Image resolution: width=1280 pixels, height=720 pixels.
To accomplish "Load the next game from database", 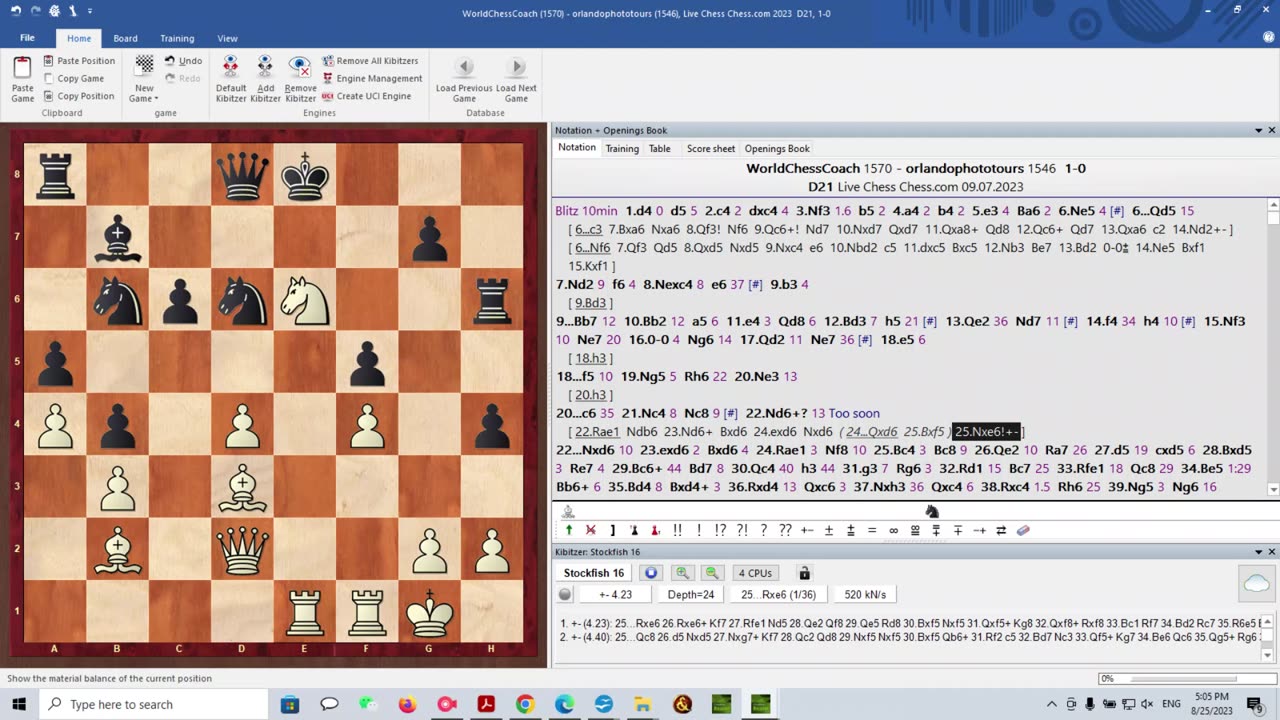I will 516,79.
